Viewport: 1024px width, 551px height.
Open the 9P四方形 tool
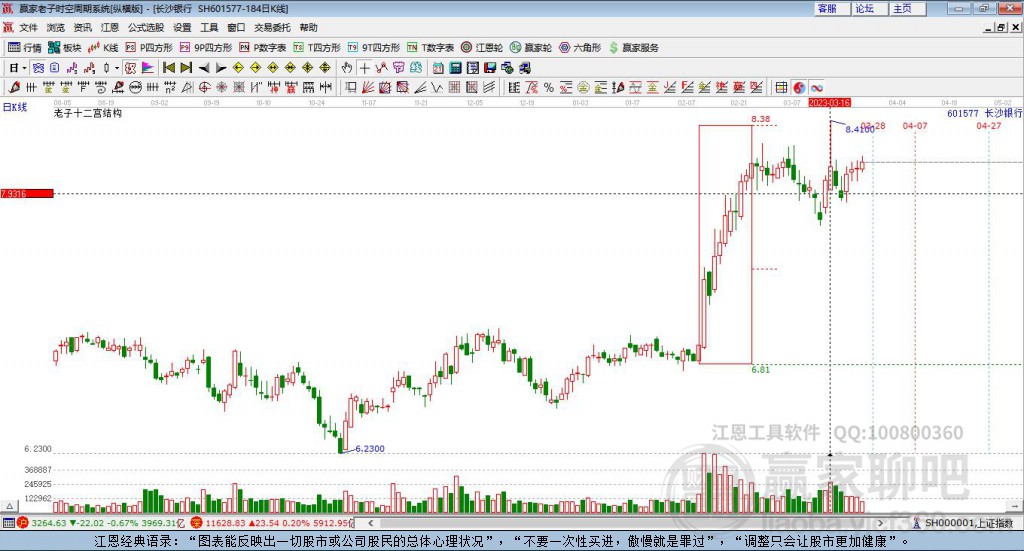pyautogui.click(x=206, y=48)
